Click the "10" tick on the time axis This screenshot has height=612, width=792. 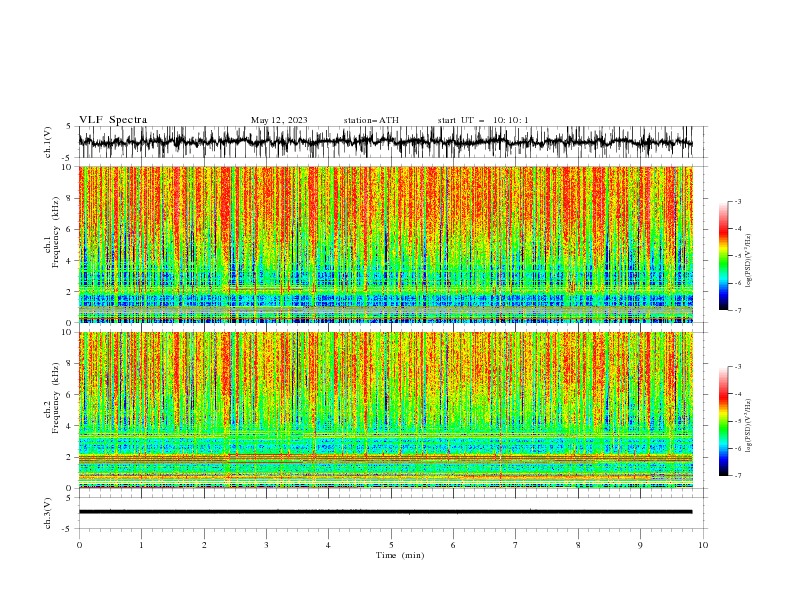(703, 545)
